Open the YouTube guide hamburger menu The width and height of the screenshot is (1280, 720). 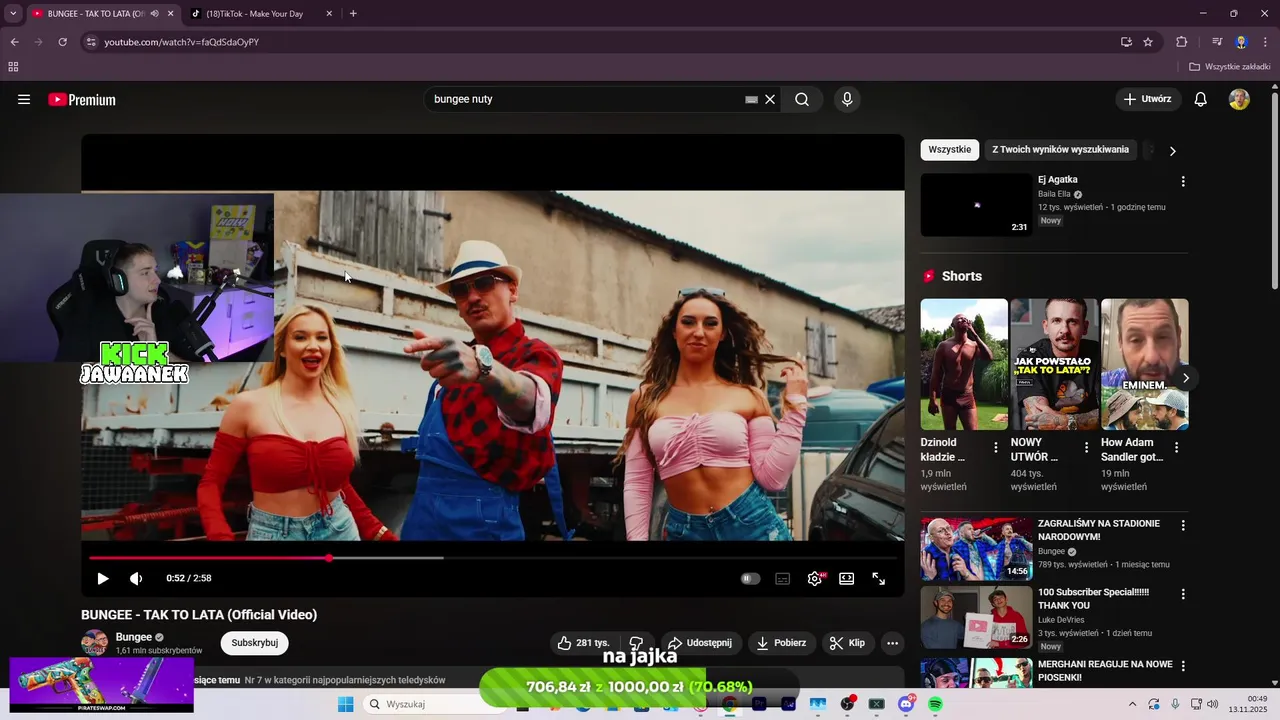click(x=24, y=99)
